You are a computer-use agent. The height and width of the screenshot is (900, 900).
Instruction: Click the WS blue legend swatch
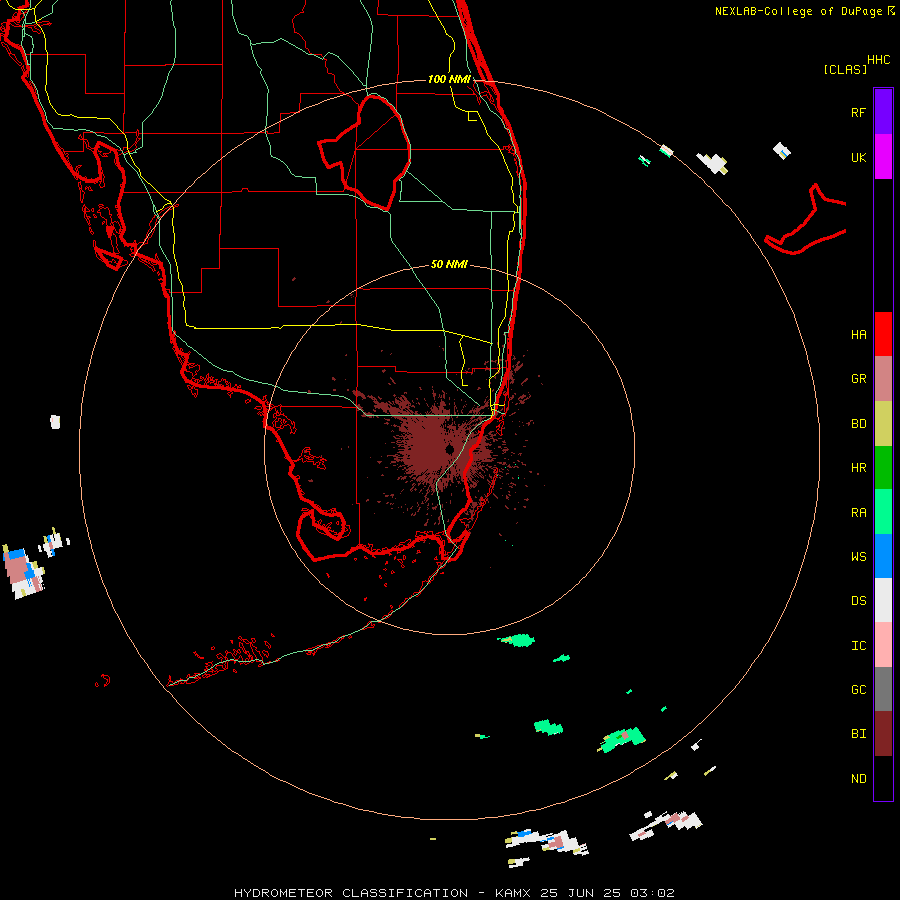pos(883,556)
